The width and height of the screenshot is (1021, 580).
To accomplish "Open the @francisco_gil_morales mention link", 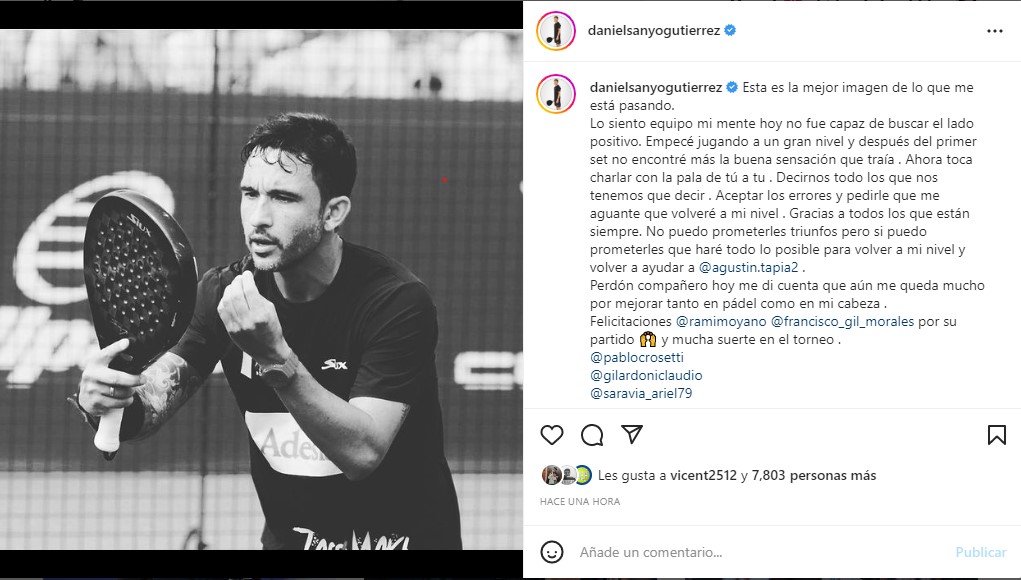I will click(x=843, y=321).
